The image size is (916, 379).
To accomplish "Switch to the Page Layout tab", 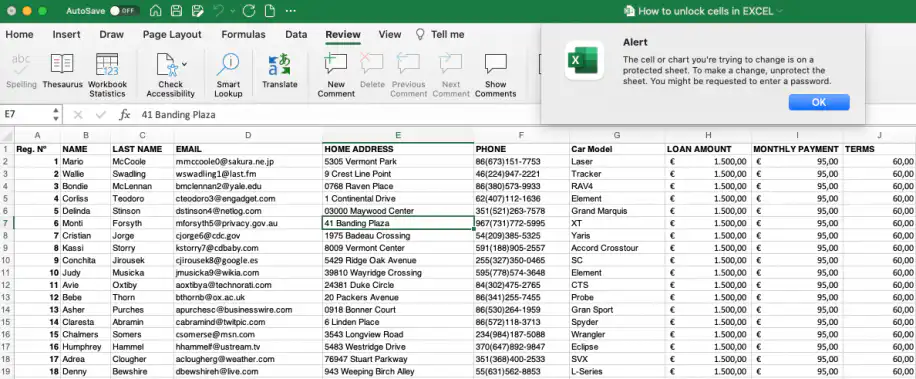I will click(172, 34).
